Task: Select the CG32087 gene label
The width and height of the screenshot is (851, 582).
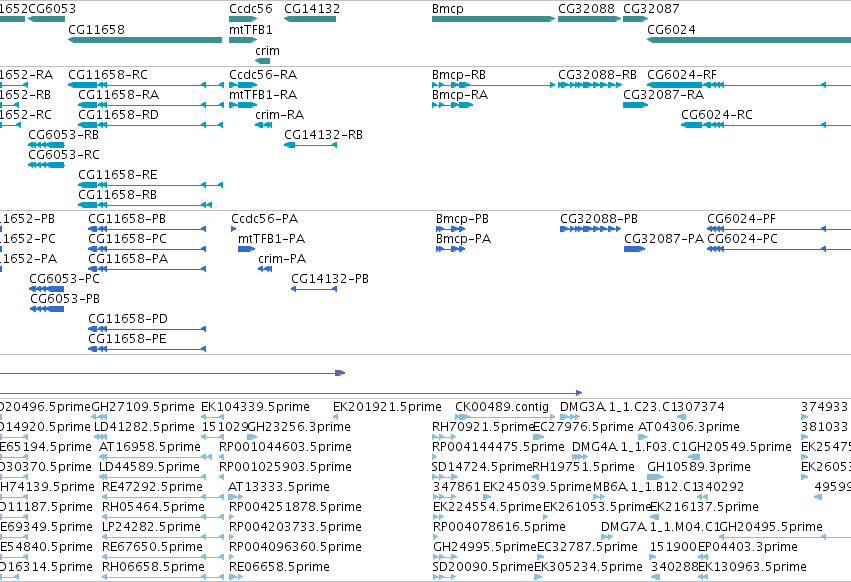Action: [651, 9]
